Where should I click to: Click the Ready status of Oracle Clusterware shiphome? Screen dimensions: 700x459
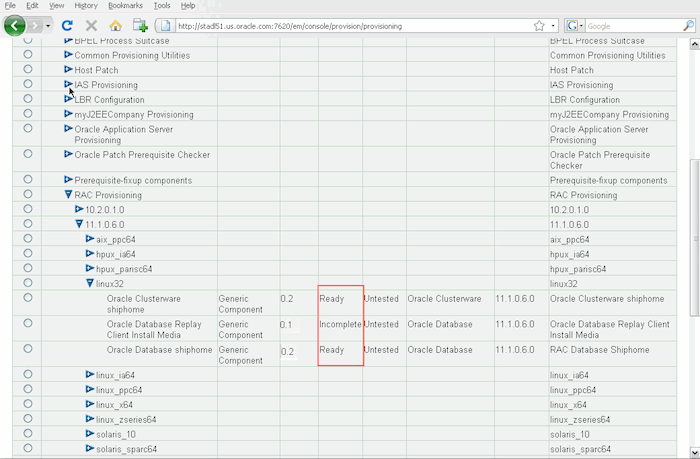pos(332,299)
